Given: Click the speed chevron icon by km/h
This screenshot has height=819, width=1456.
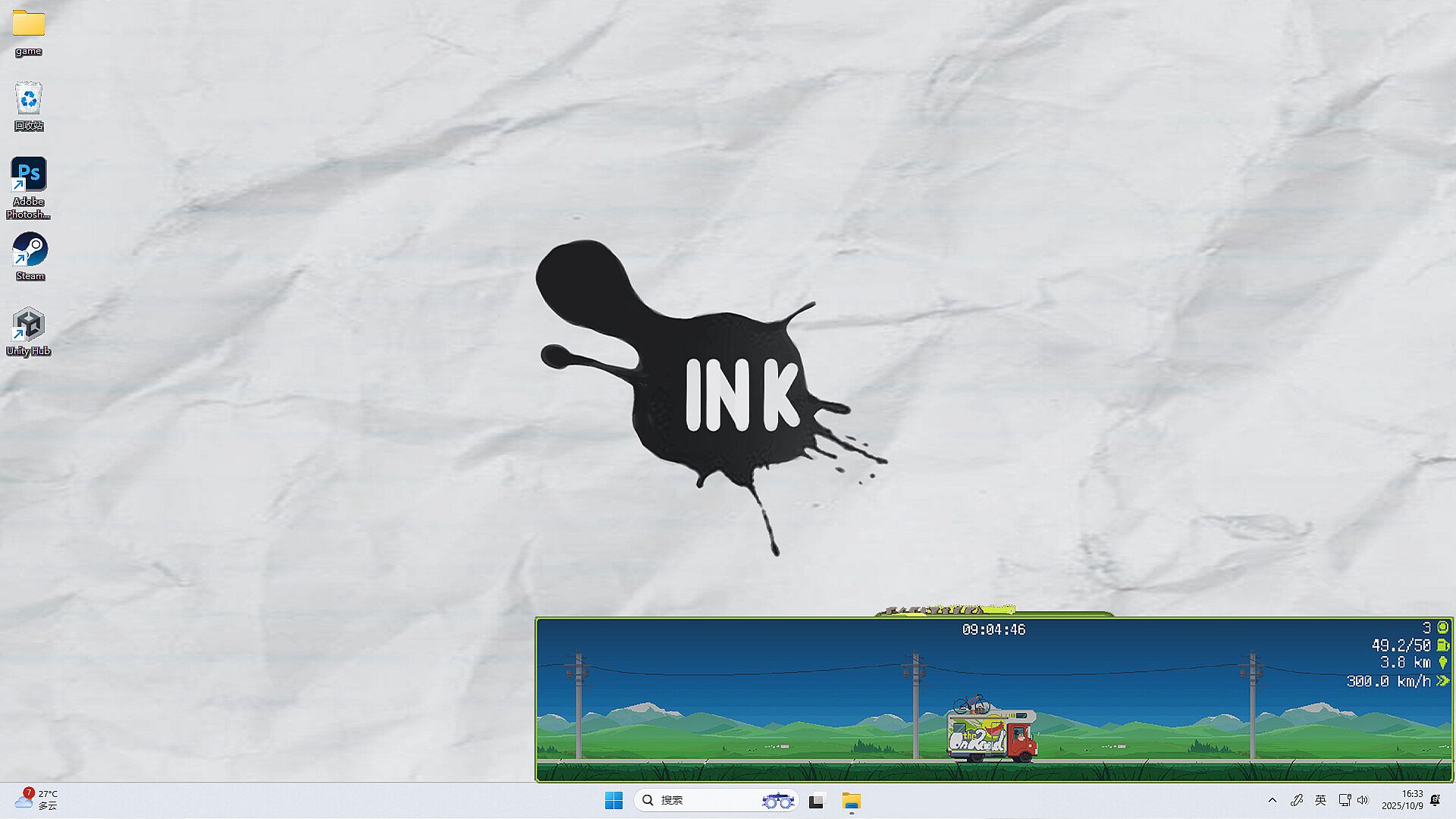Looking at the screenshot, I should [x=1442, y=681].
